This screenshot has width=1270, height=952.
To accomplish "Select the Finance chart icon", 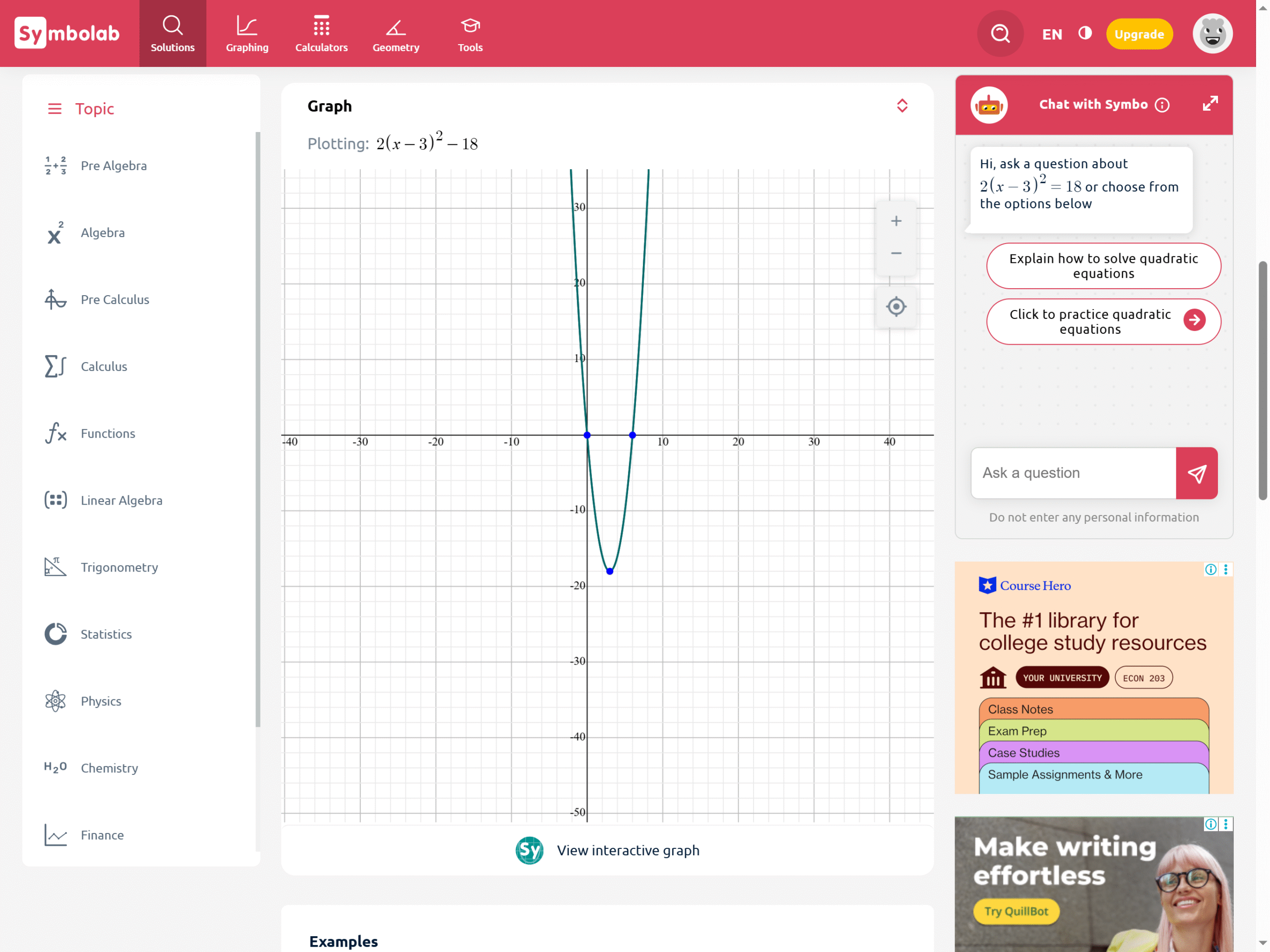I will (56, 835).
